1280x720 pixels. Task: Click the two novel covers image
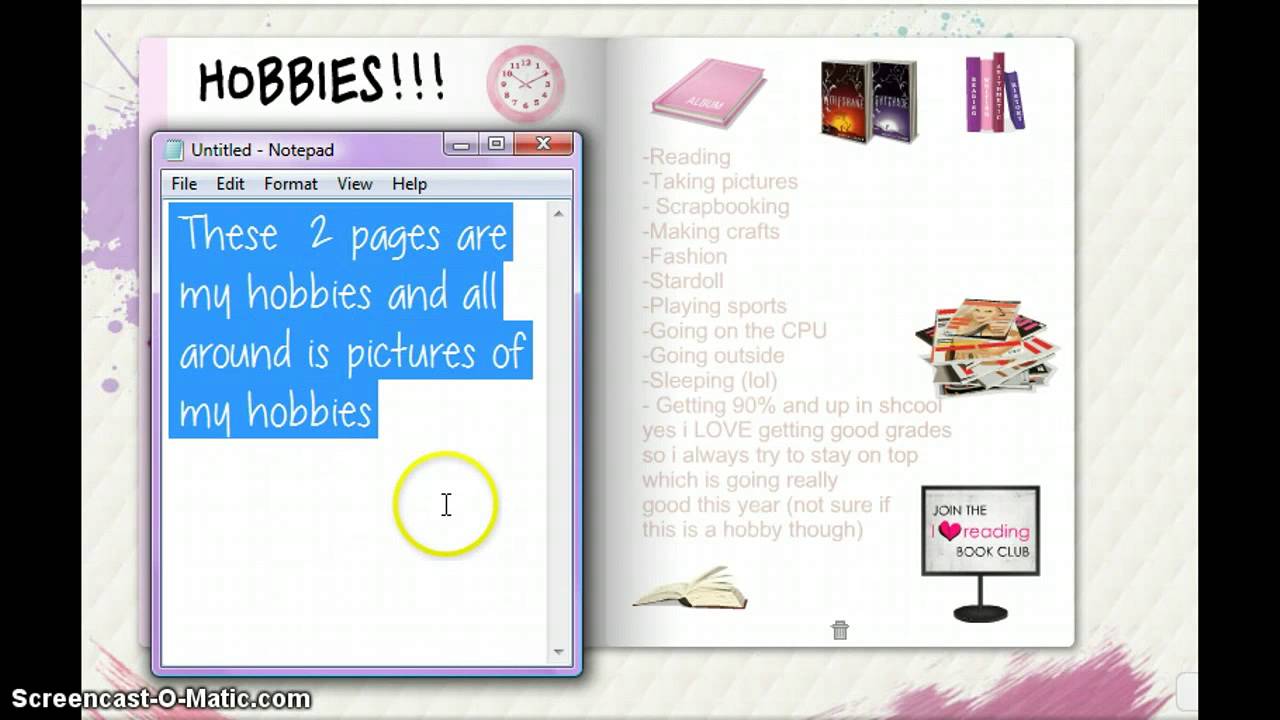point(868,101)
